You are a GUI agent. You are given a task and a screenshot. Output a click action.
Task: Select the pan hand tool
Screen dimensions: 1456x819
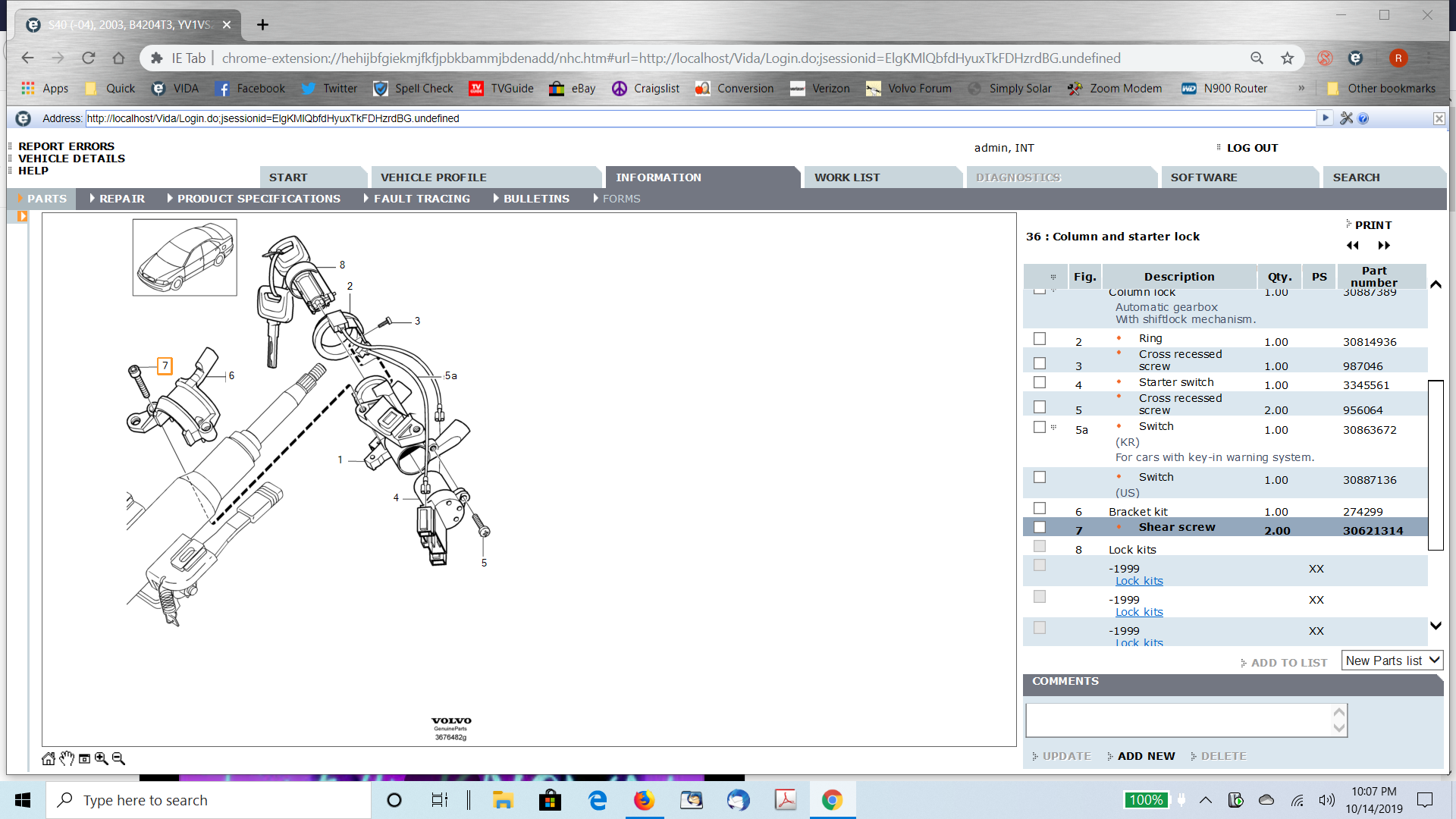[67, 758]
